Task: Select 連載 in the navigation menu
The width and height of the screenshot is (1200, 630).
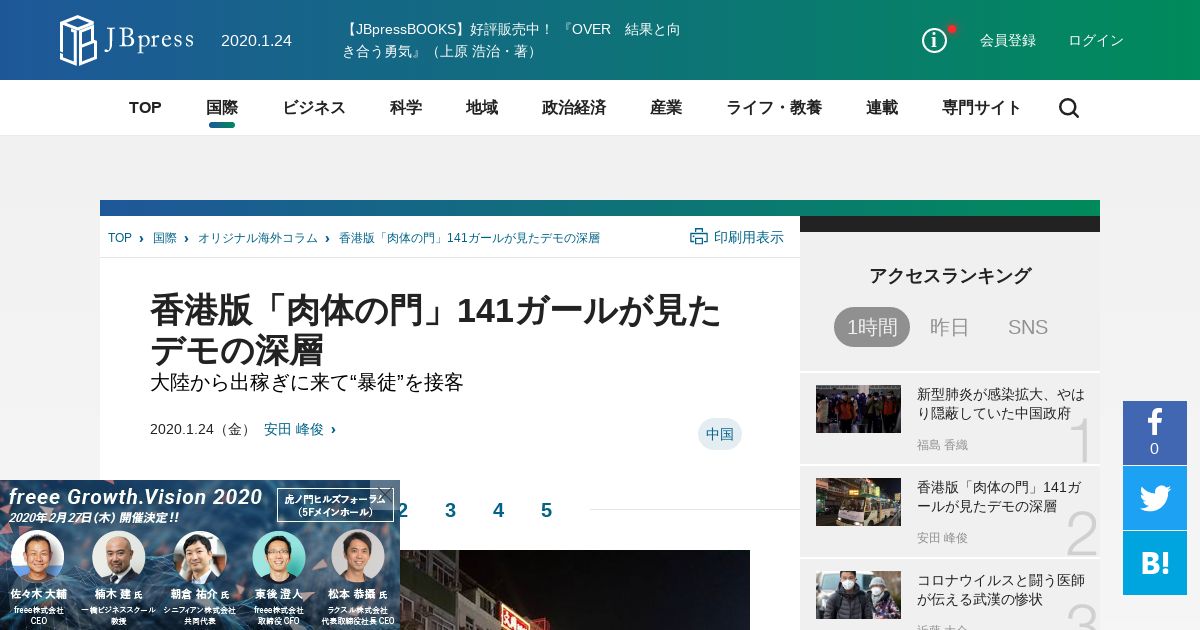Action: tap(882, 108)
